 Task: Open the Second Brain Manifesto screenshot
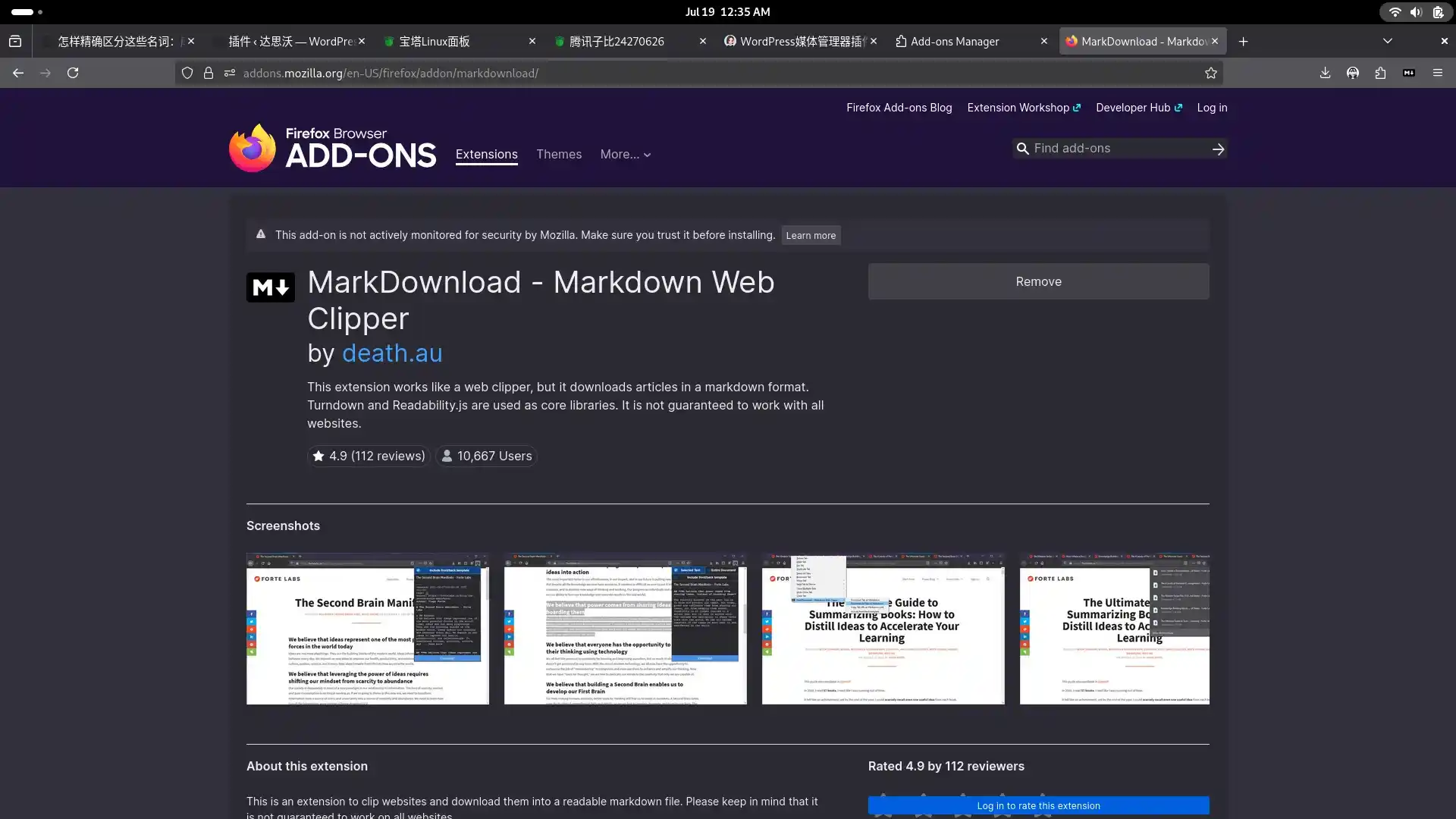tap(368, 629)
